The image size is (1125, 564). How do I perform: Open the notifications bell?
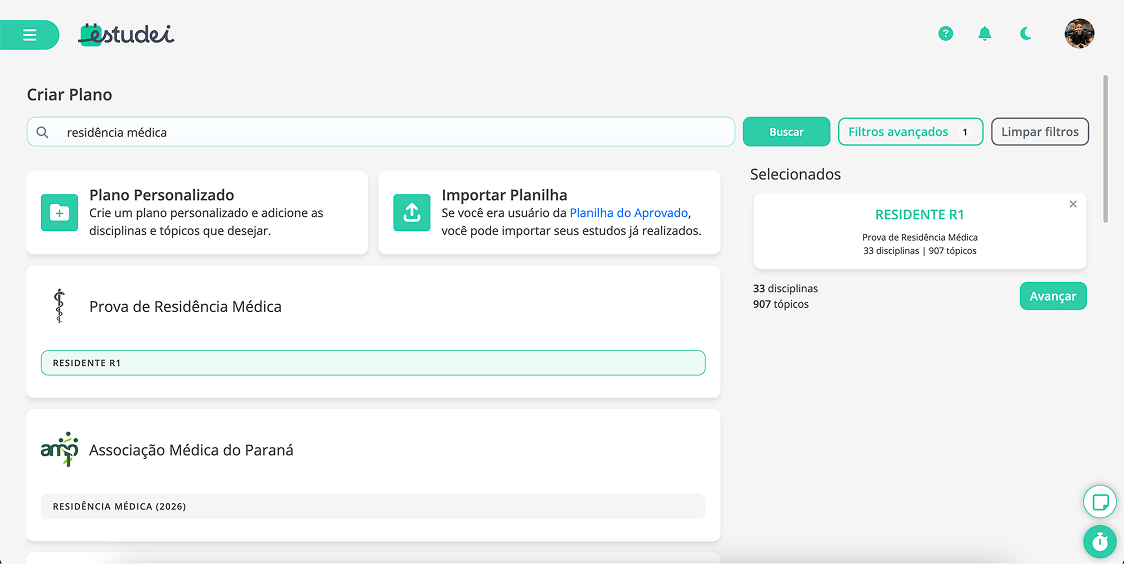tap(985, 34)
